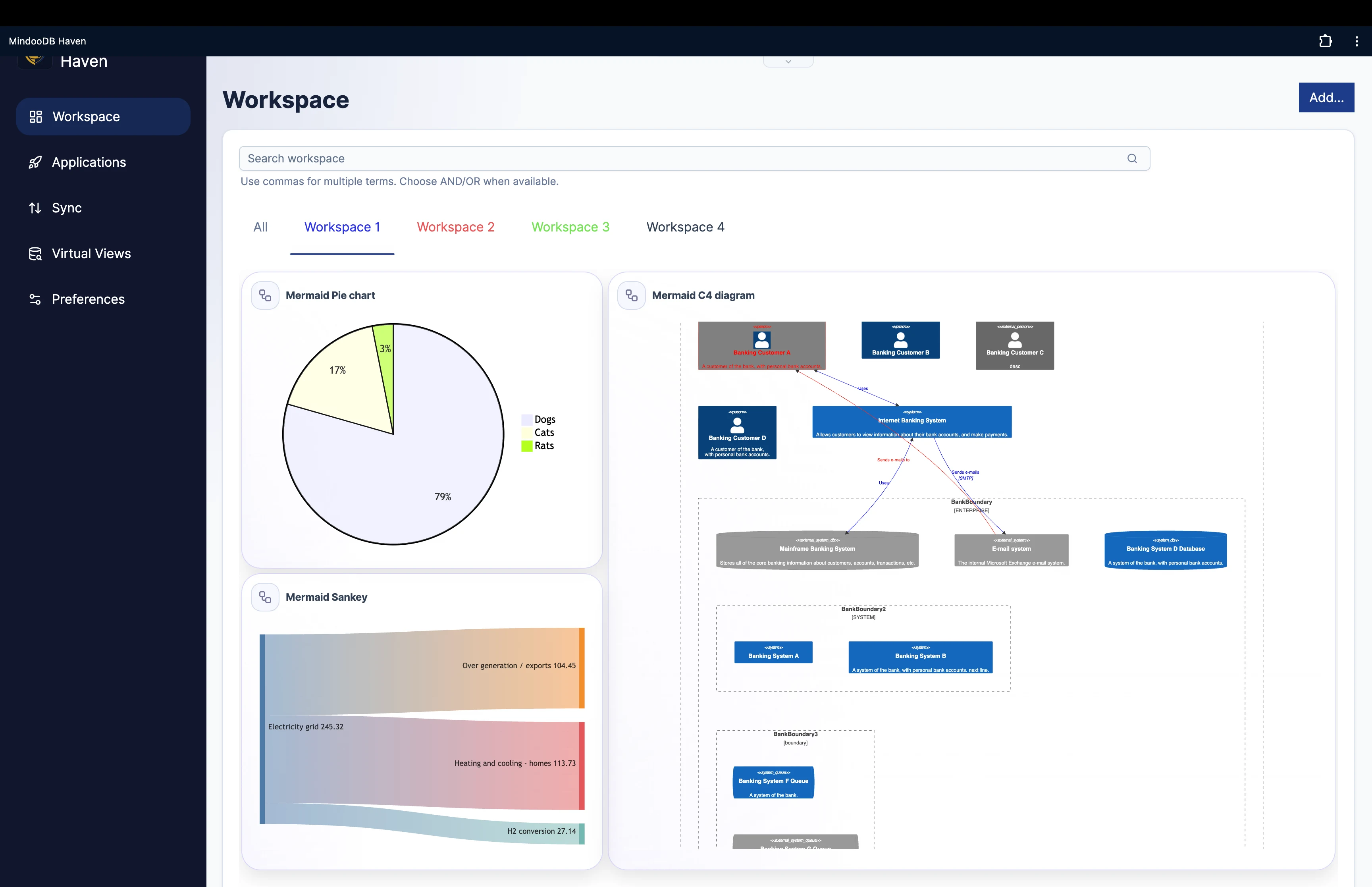Click the magnifier icon in the search bar
Viewport: 1372px width, 887px height.
pos(1132,158)
